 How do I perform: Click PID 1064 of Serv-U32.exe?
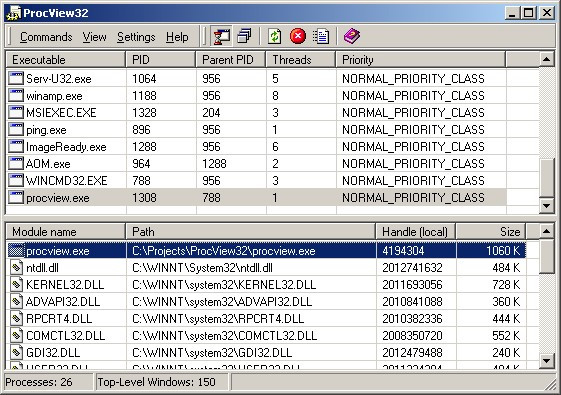144,79
